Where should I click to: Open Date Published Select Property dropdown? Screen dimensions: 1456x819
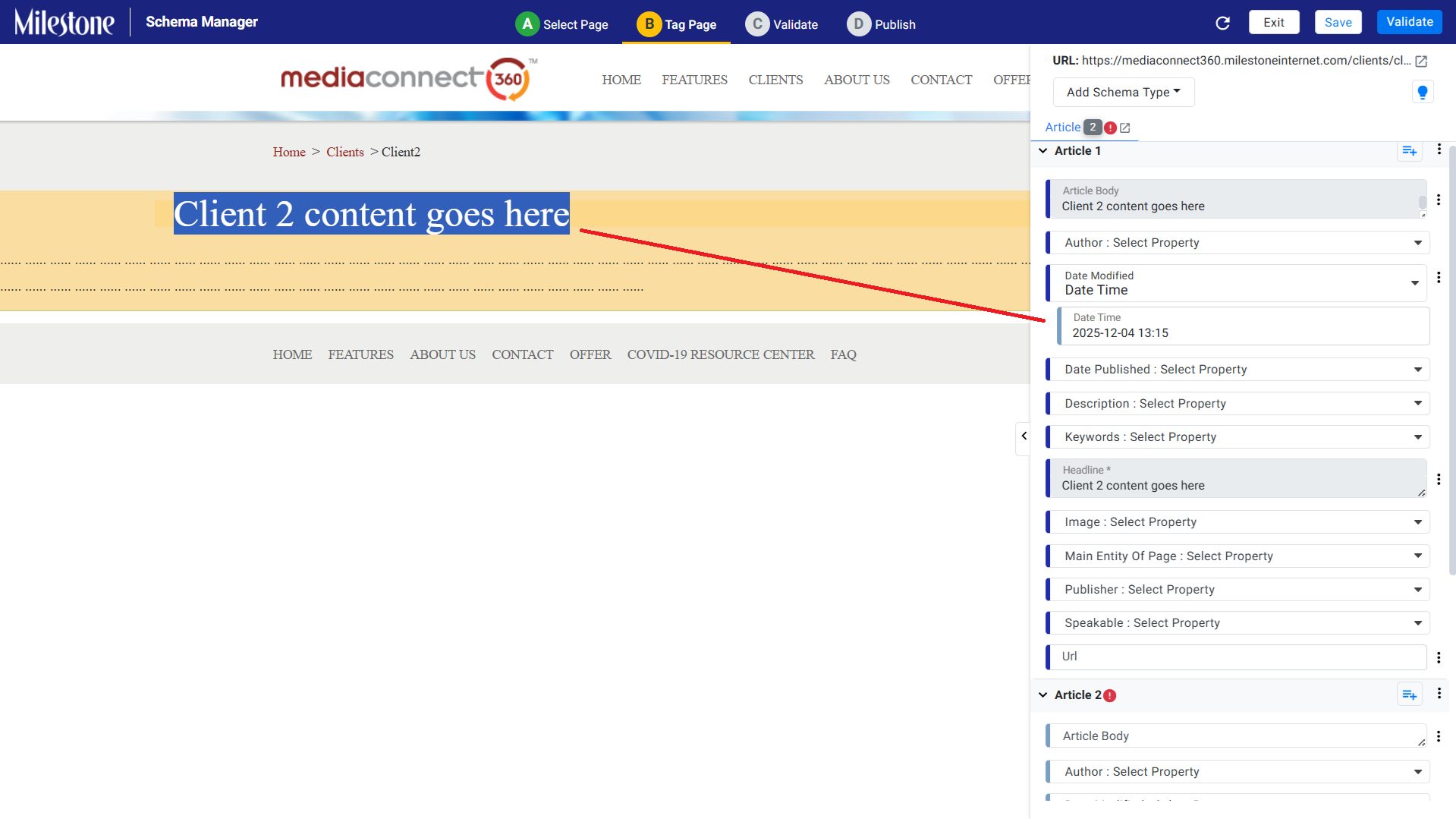[x=1237, y=370]
